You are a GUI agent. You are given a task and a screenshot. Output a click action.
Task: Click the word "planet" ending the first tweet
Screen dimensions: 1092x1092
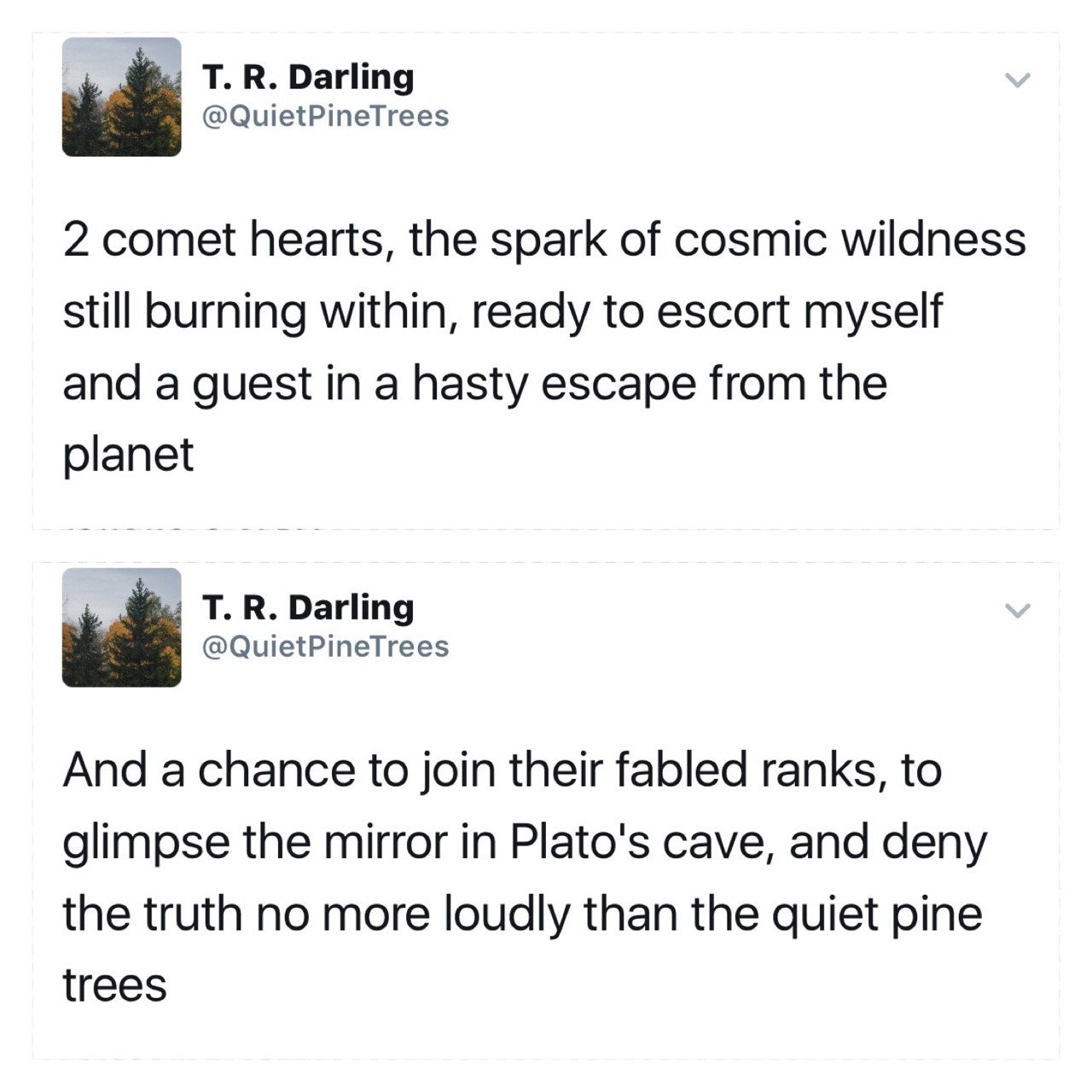click(128, 454)
